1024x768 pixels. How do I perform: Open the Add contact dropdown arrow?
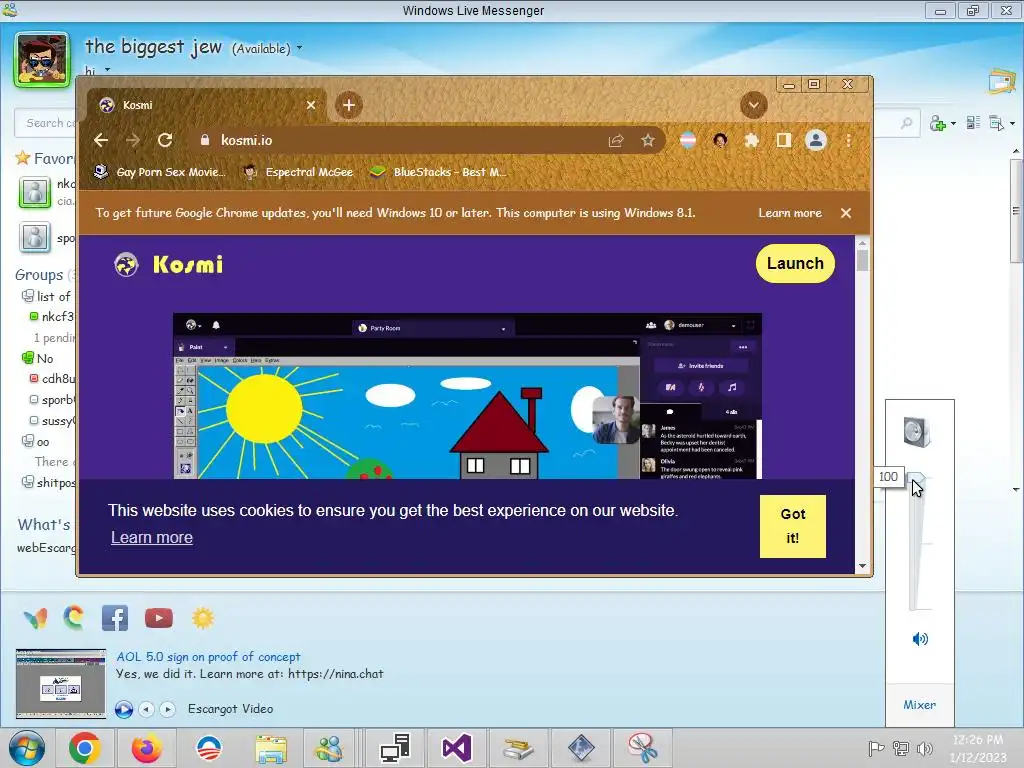click(953, 123)
